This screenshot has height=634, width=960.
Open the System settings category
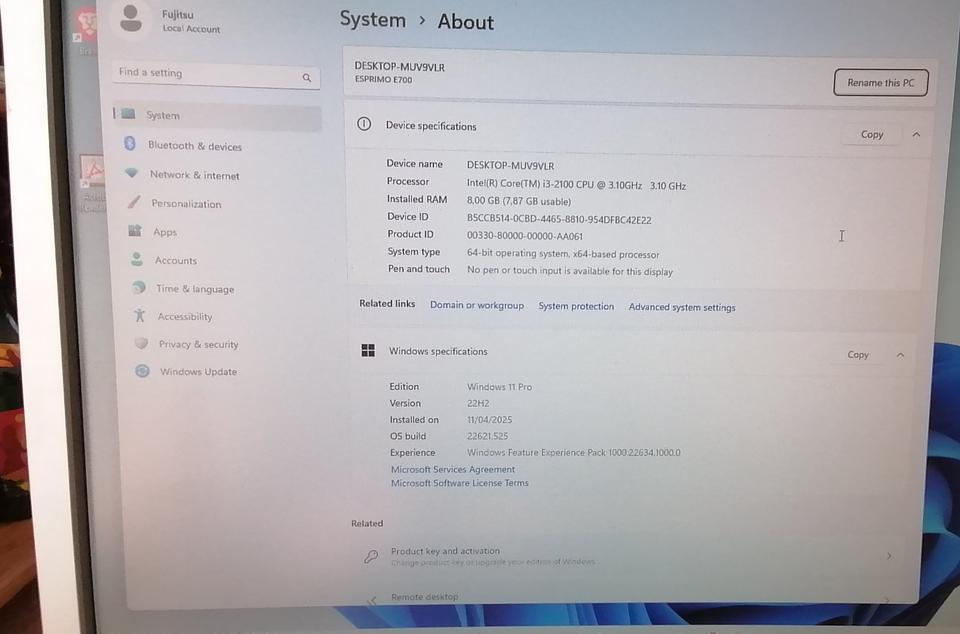pos(217,116)
